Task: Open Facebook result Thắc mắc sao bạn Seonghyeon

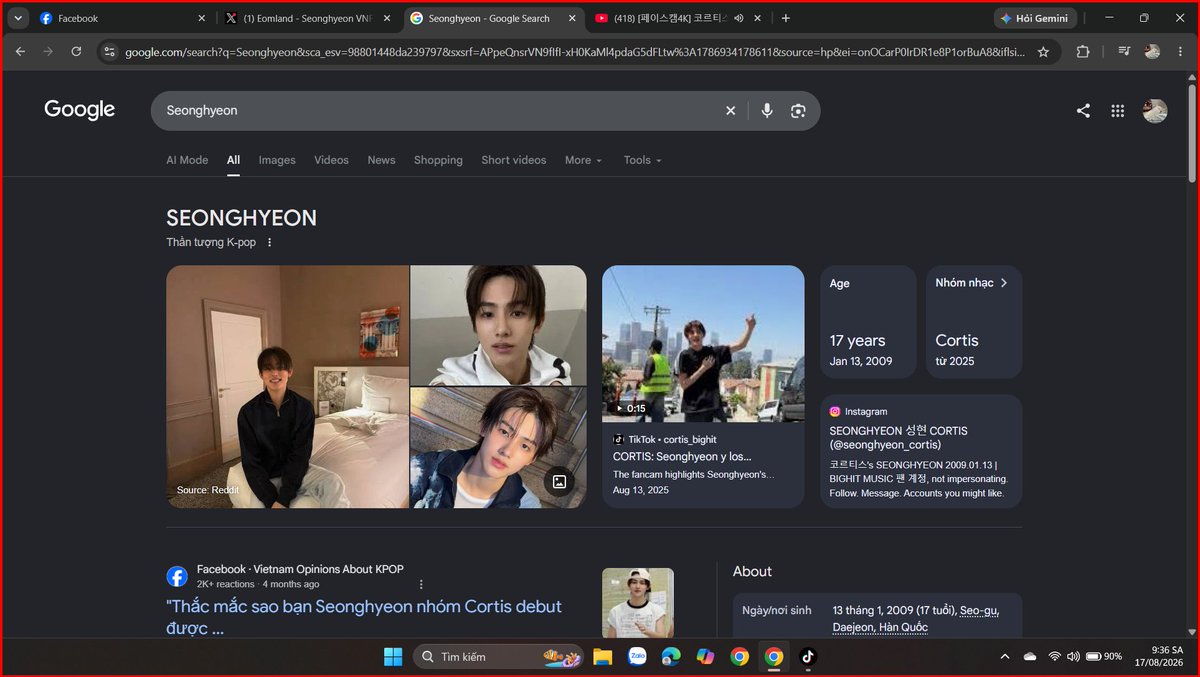Action: [x=364, y=617]
